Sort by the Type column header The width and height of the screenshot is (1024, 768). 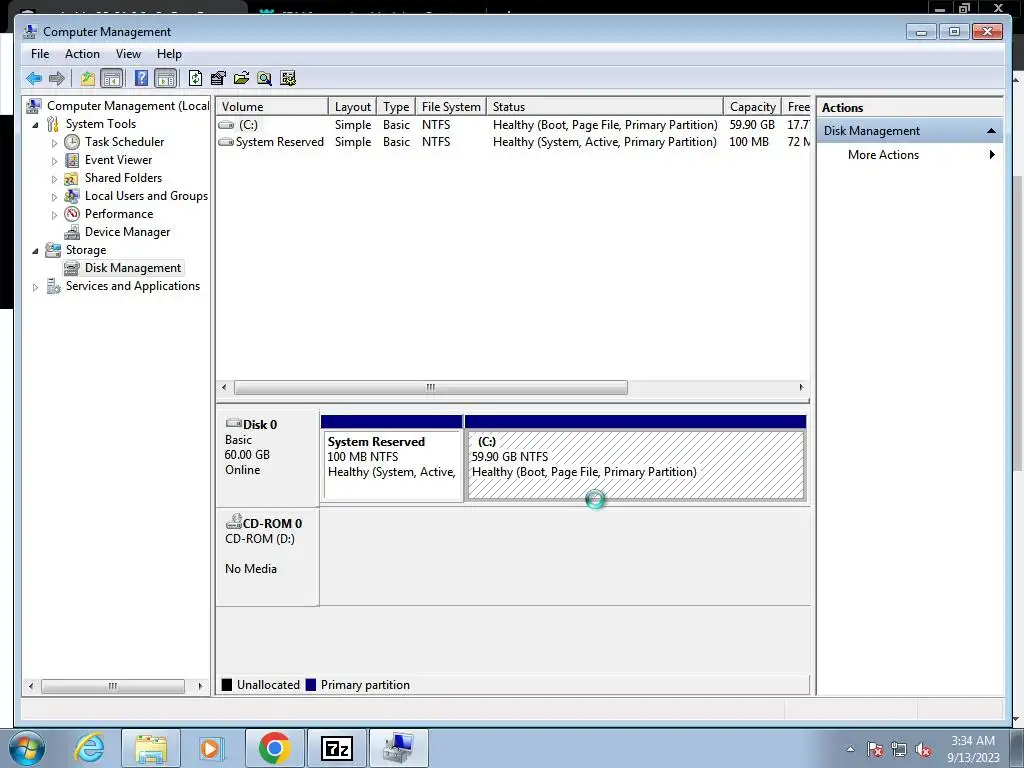tap(396, 106)
